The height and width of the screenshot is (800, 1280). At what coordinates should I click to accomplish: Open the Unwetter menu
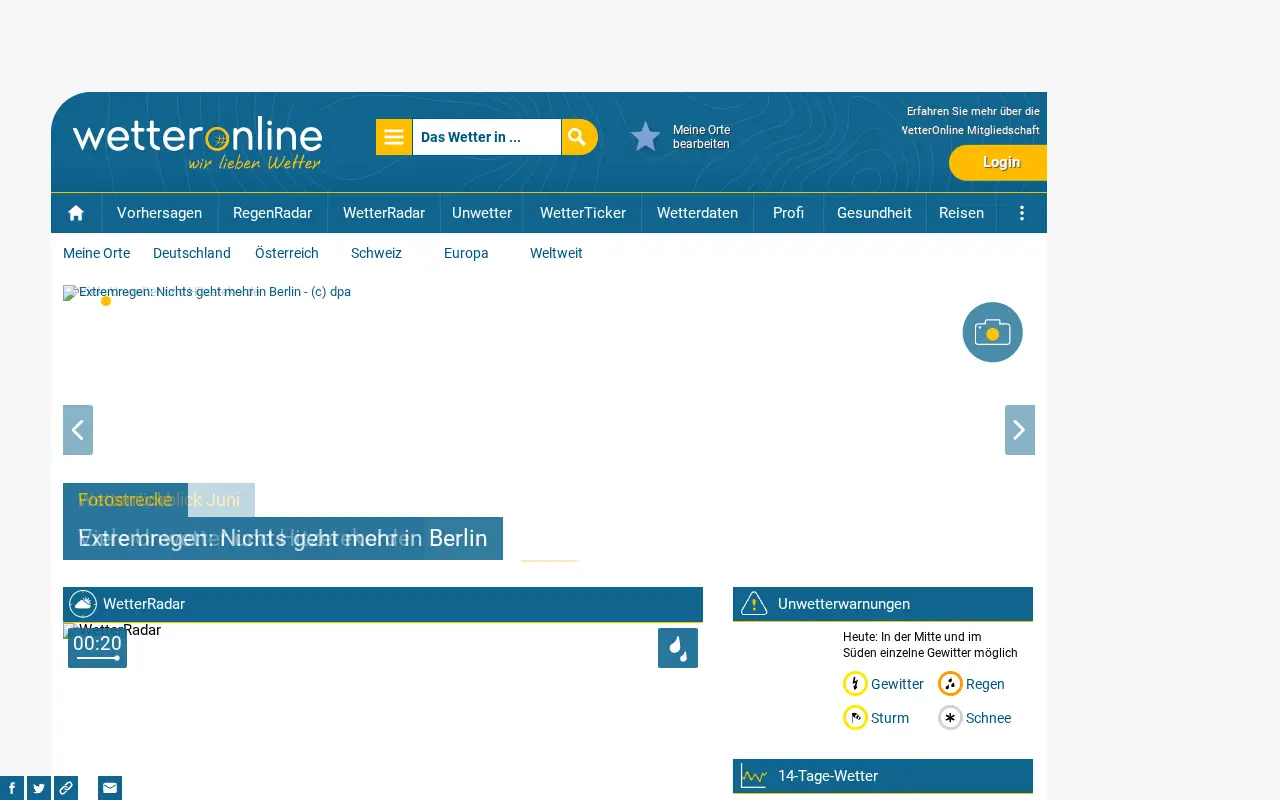point(482,213)
